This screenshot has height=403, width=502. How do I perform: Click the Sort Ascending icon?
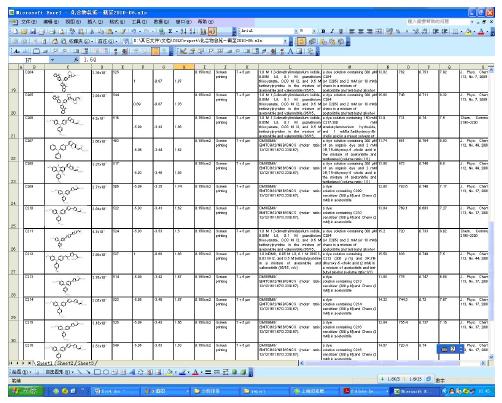(183, 31)
